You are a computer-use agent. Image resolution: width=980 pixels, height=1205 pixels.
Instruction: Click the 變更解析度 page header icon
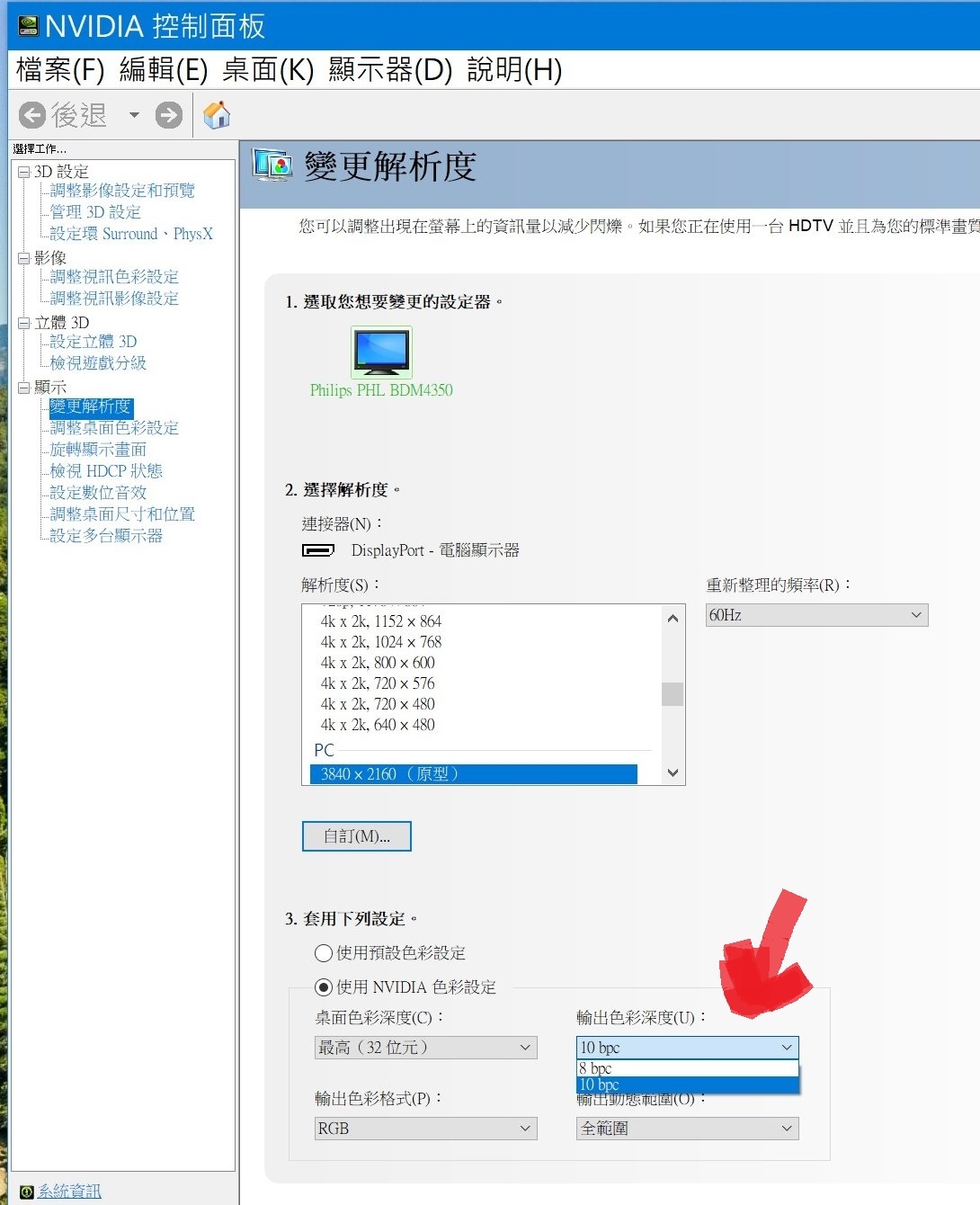272,165
